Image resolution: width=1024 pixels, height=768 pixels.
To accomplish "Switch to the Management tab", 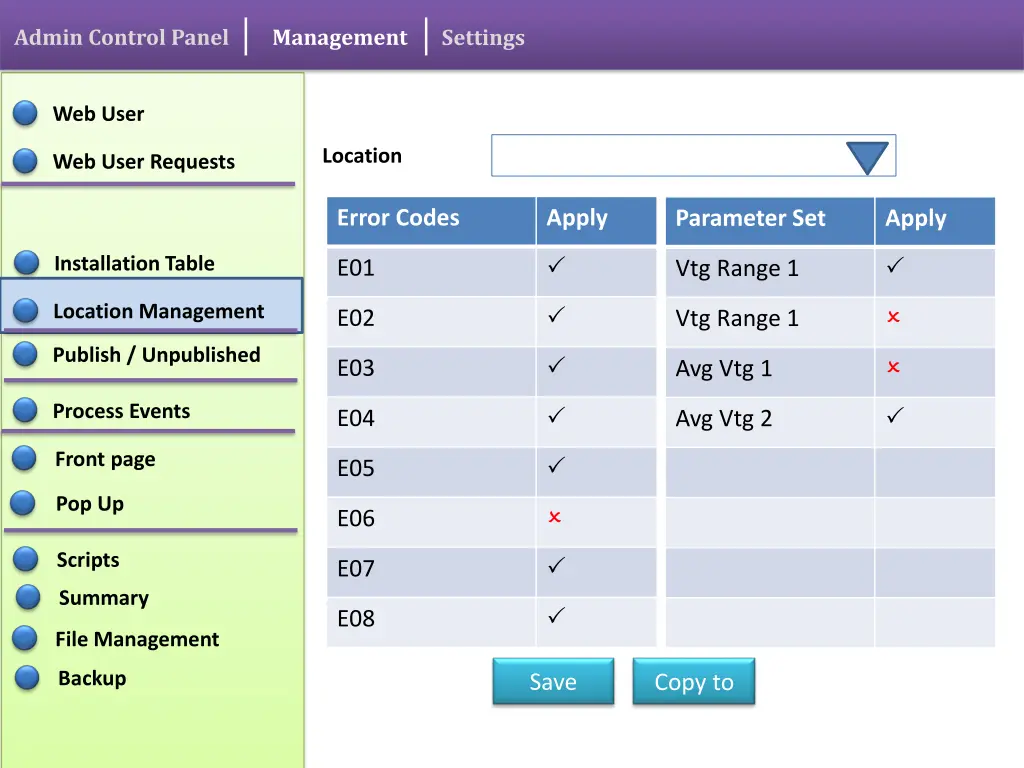I will coord(339,38).
